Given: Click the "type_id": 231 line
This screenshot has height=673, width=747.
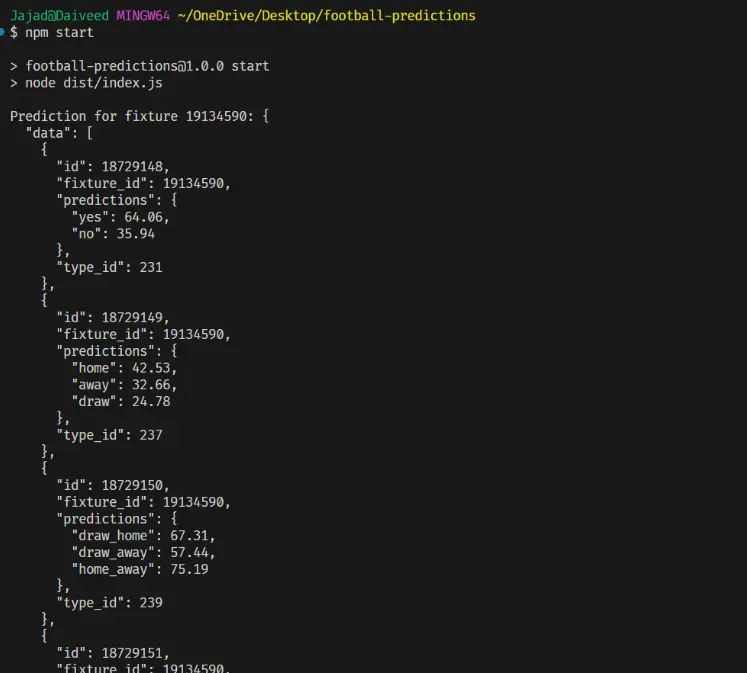Looking at the screenshot, I should (x=109, y=267).
